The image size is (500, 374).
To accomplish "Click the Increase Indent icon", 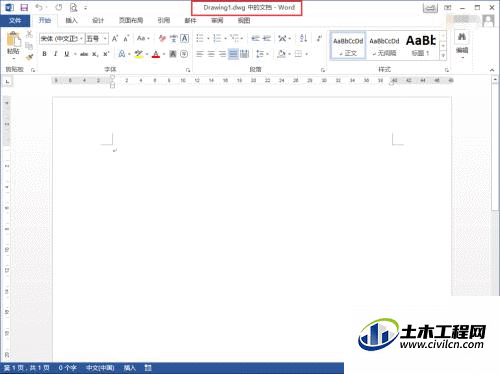I will [x=266, y=39].
